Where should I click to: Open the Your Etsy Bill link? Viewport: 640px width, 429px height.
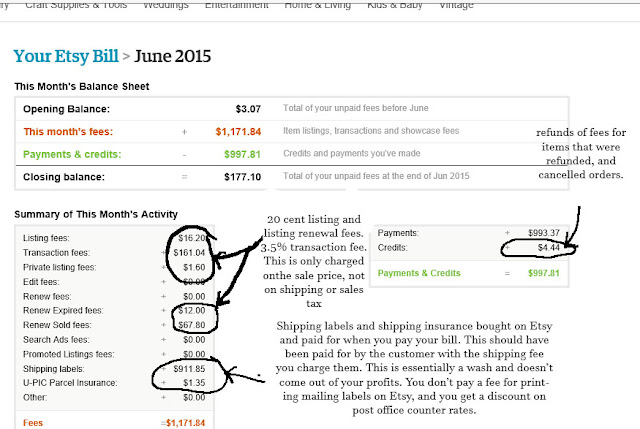66,56
